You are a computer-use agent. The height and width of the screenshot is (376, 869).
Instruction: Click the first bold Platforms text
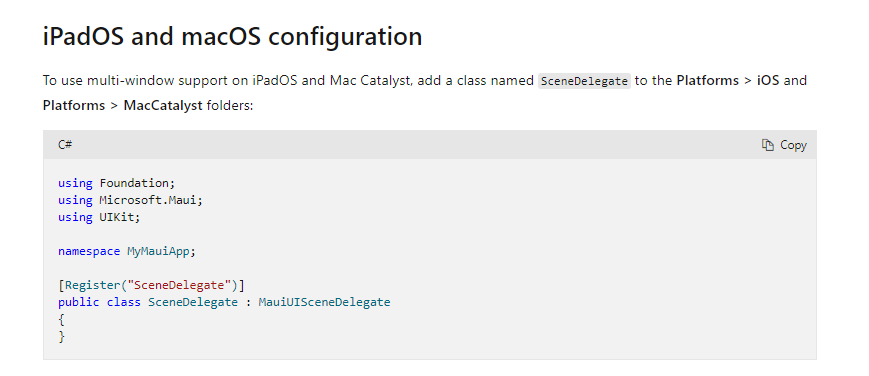708,80
